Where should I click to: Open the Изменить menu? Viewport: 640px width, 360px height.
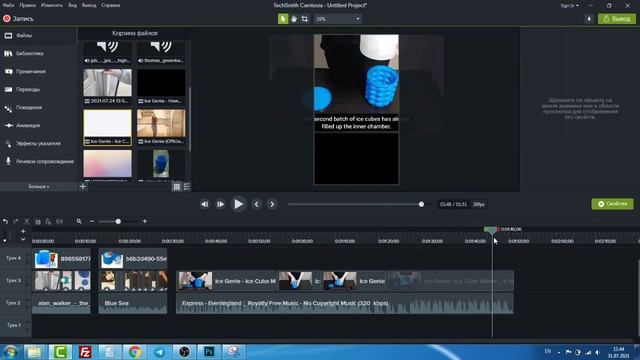[x=52, y=5]
